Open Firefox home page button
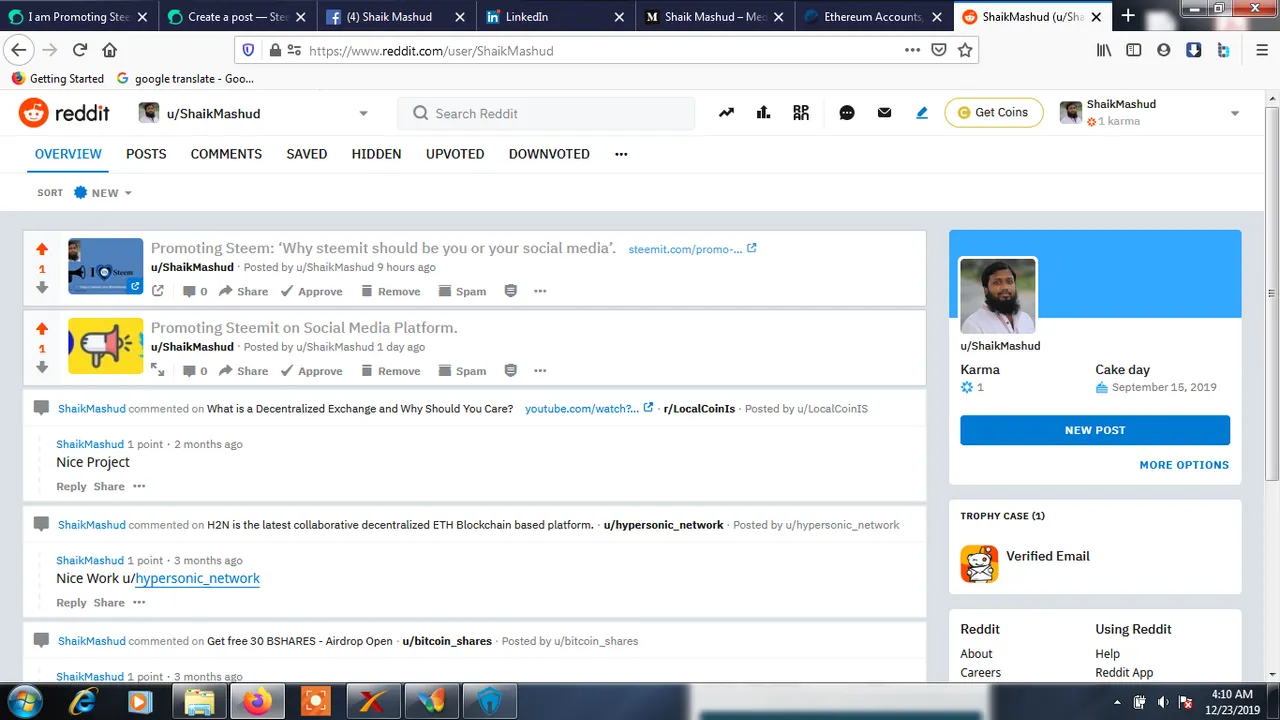Screen dimensions: 1280x720 click(110, 50)
